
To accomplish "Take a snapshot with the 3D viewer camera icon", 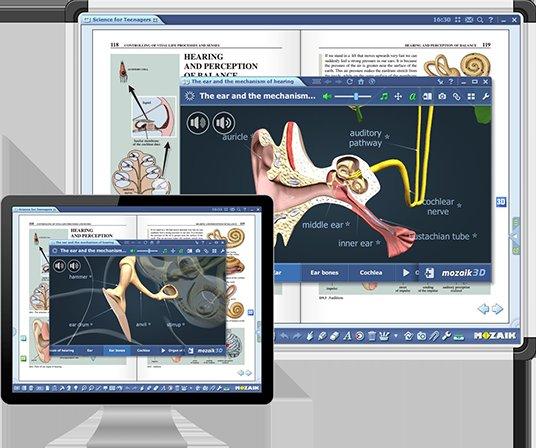I will click(442, 97).
